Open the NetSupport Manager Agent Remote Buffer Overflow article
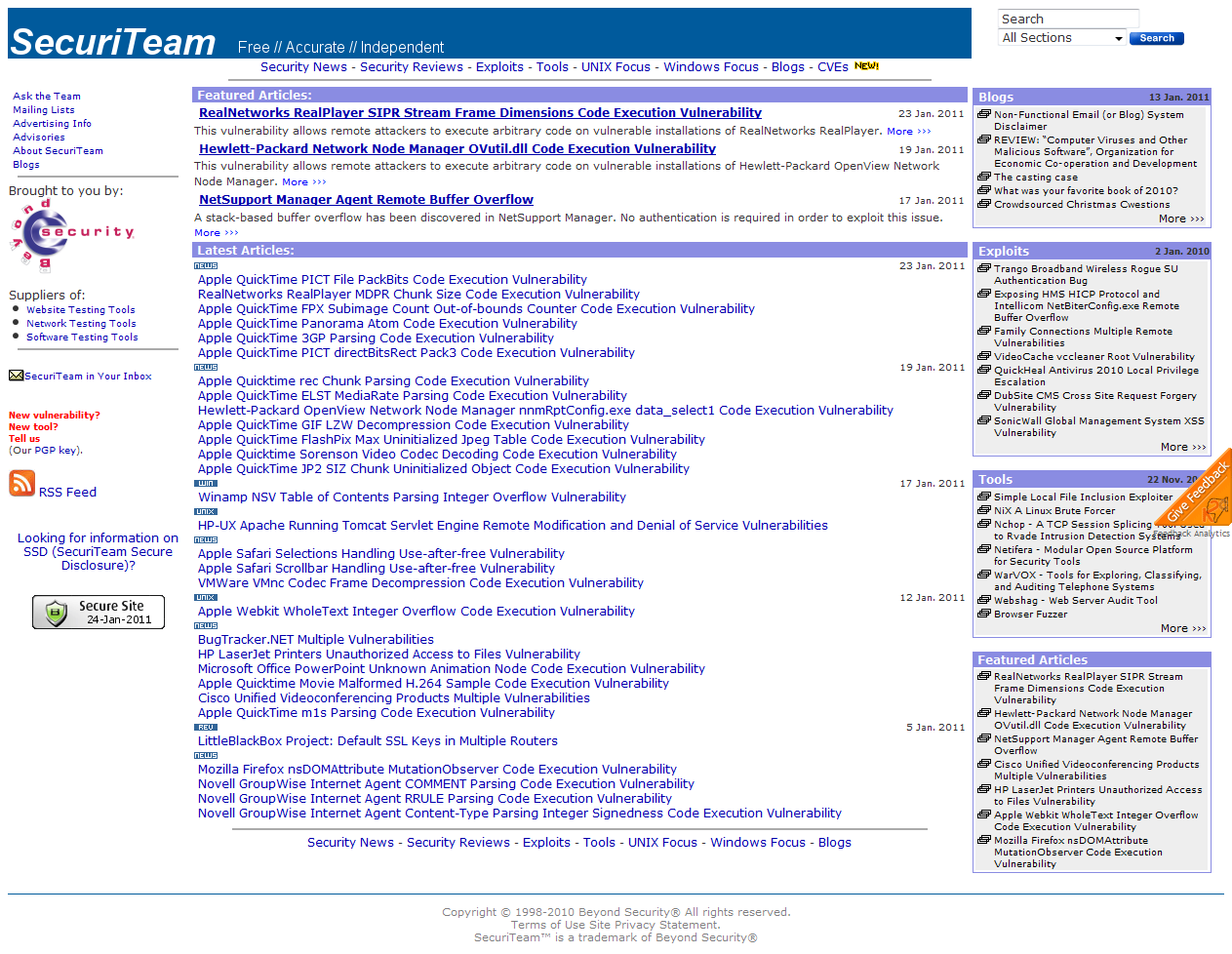 click(x=365, y=199)
